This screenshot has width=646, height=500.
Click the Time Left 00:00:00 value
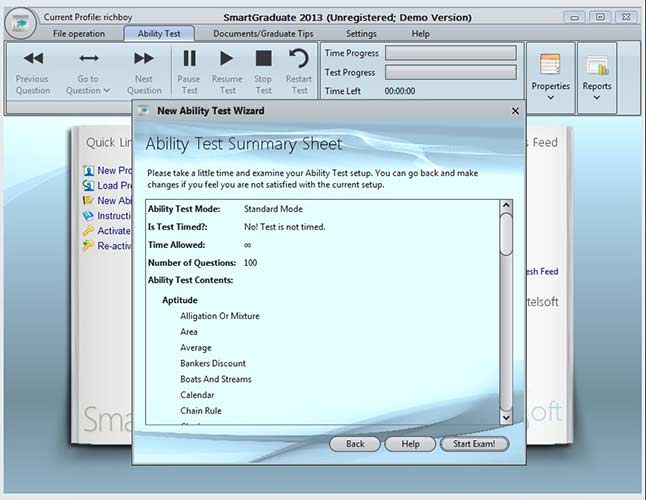point(400,91)
